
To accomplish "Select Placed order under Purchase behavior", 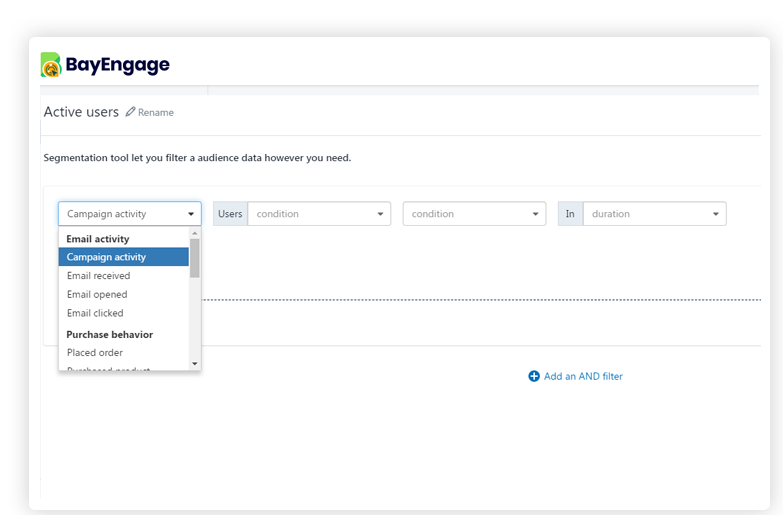I will [95, 353].
